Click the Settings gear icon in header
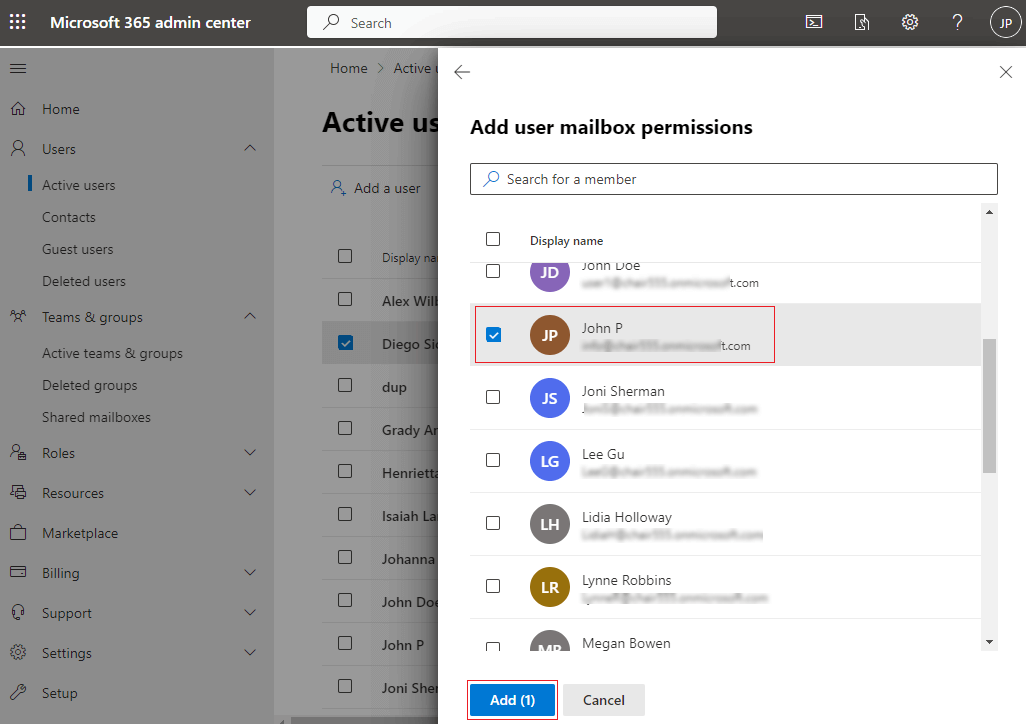This screenshot has height=724, width=1026. (x=910, y=22)
